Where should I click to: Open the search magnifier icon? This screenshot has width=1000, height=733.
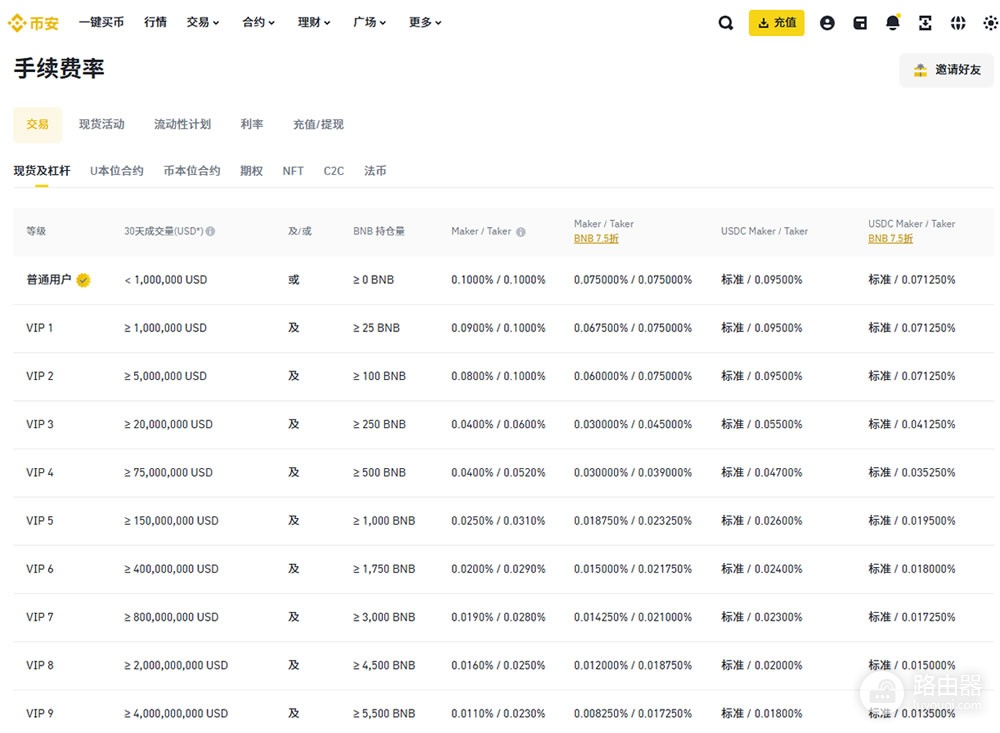point(726,23)
